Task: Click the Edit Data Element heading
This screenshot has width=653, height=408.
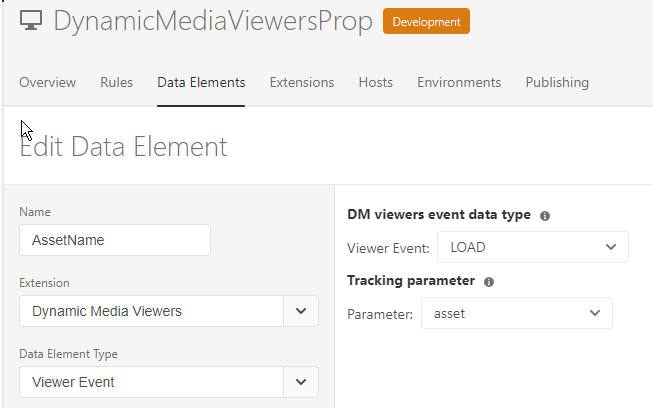Action: (123, 147)
